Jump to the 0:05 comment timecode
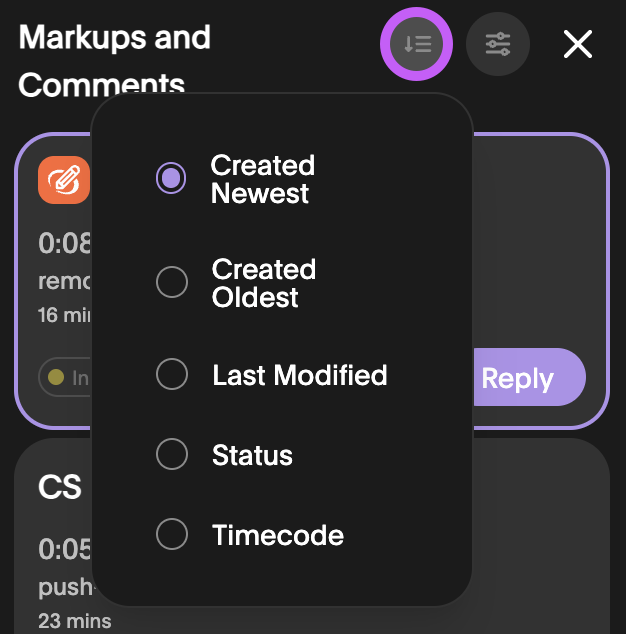 pos(65,549)
